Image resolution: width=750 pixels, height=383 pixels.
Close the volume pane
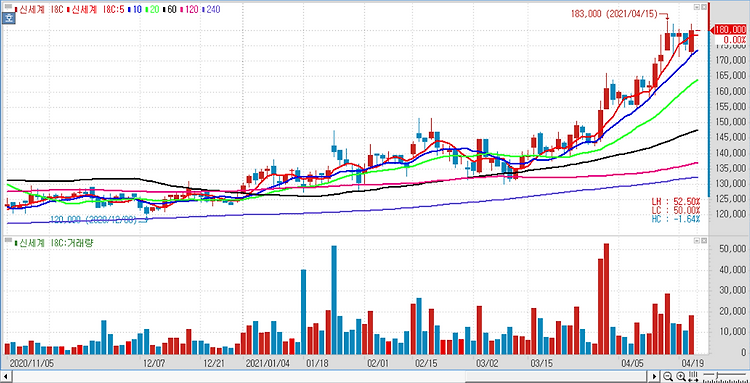(704, 242)
